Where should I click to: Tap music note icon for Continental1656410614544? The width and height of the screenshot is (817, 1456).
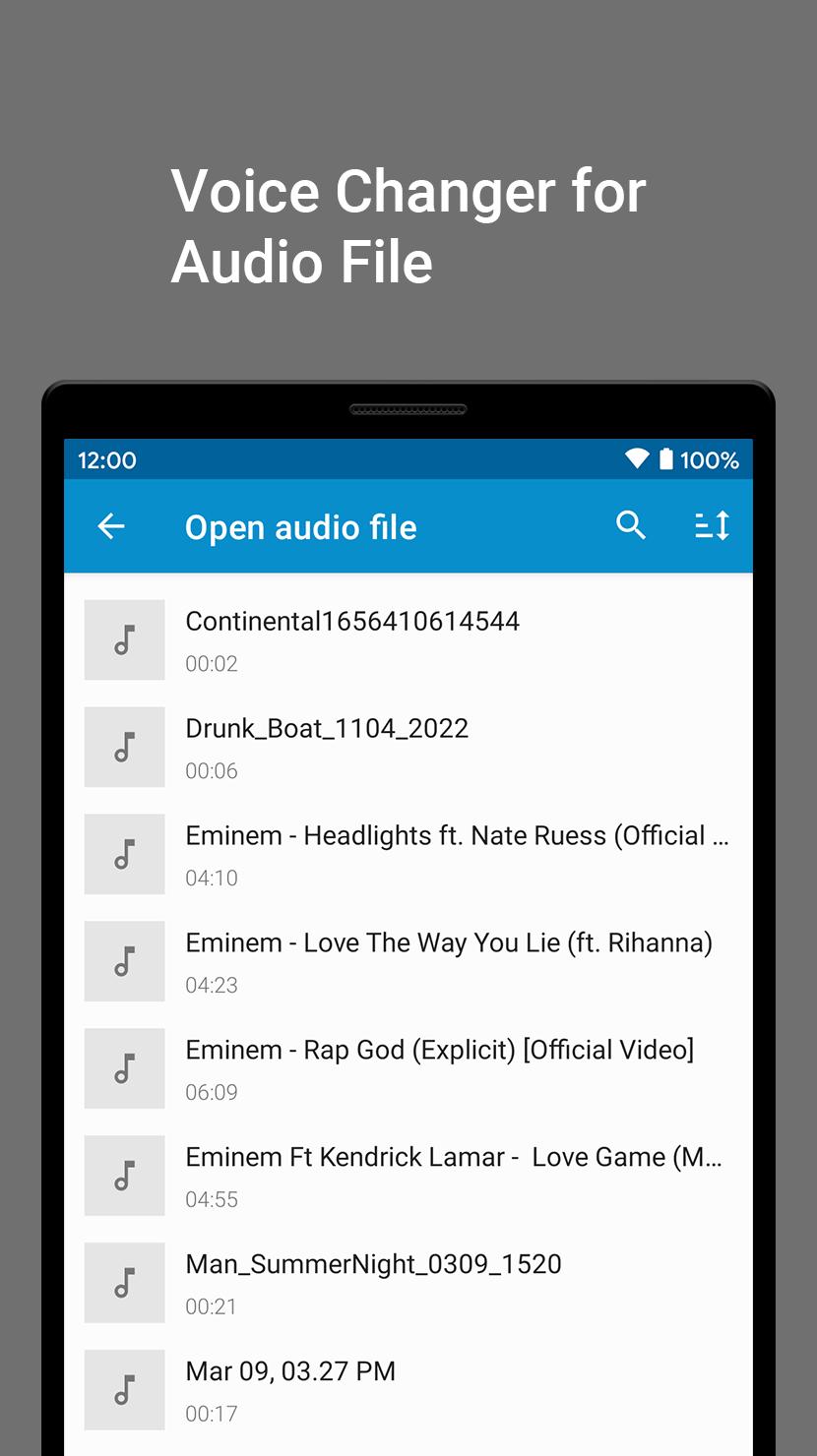(124, 639)
